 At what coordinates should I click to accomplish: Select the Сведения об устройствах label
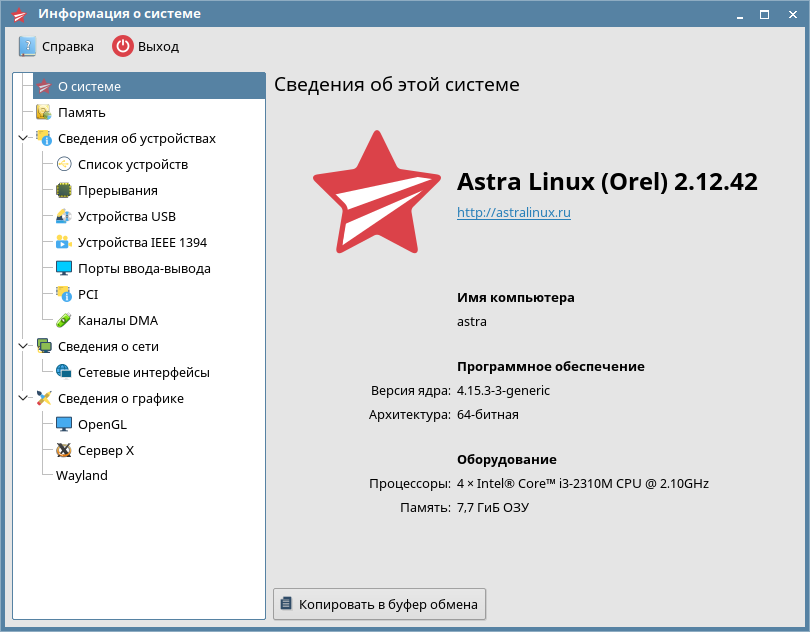(x=137, y=138)
